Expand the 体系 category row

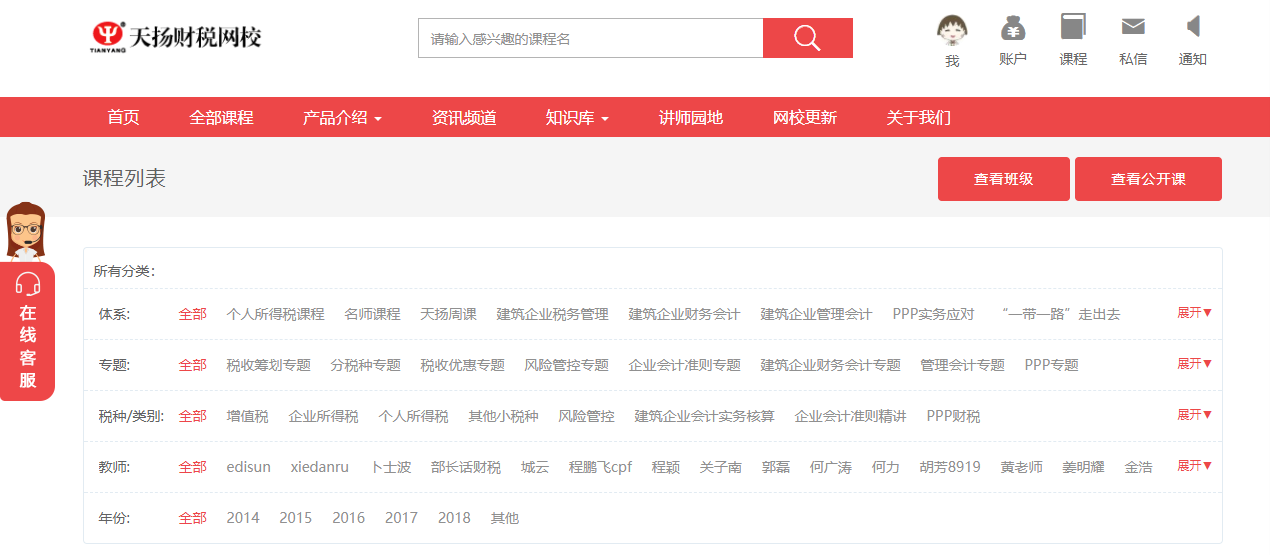pyautogui.click(x=1194, y=313)
